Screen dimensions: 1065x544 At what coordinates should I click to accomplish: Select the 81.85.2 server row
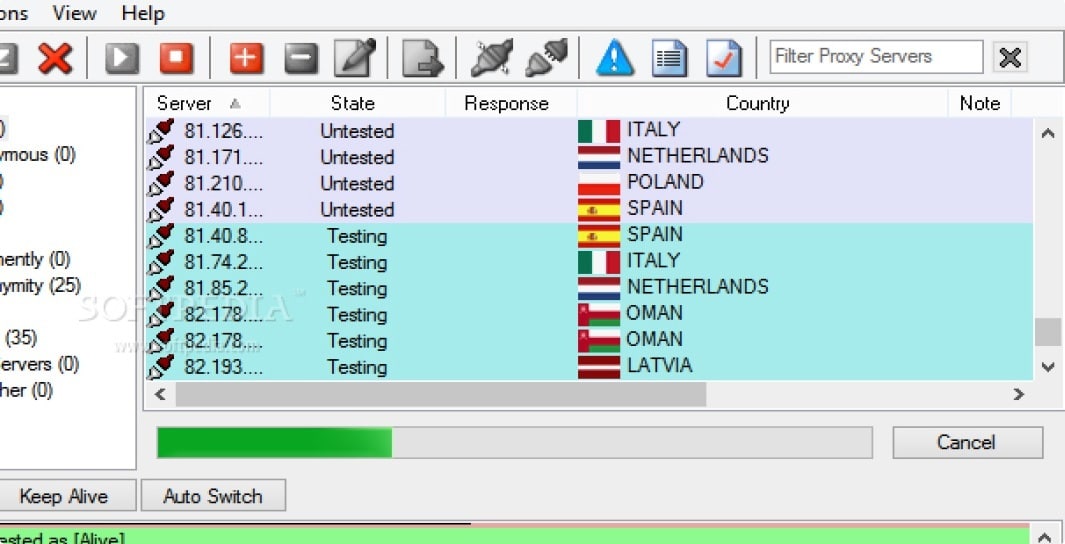(589, 289)
